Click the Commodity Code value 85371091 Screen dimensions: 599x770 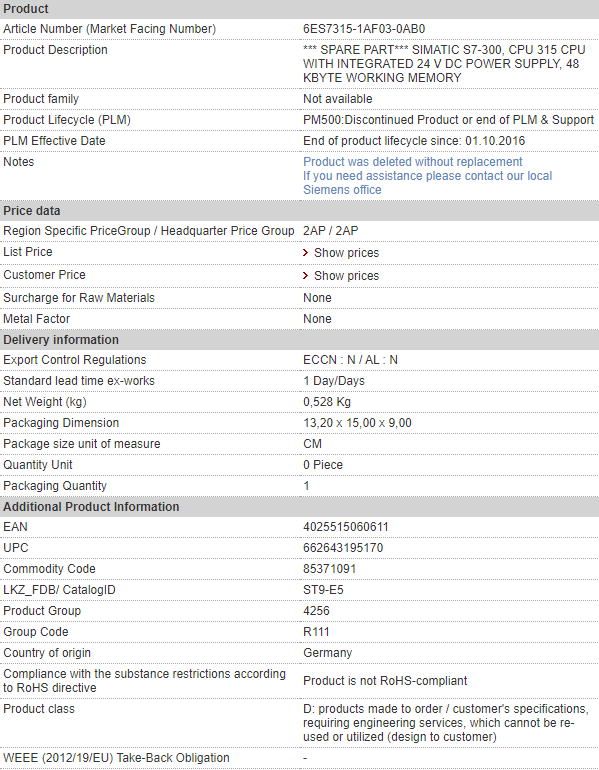point(329,569)
